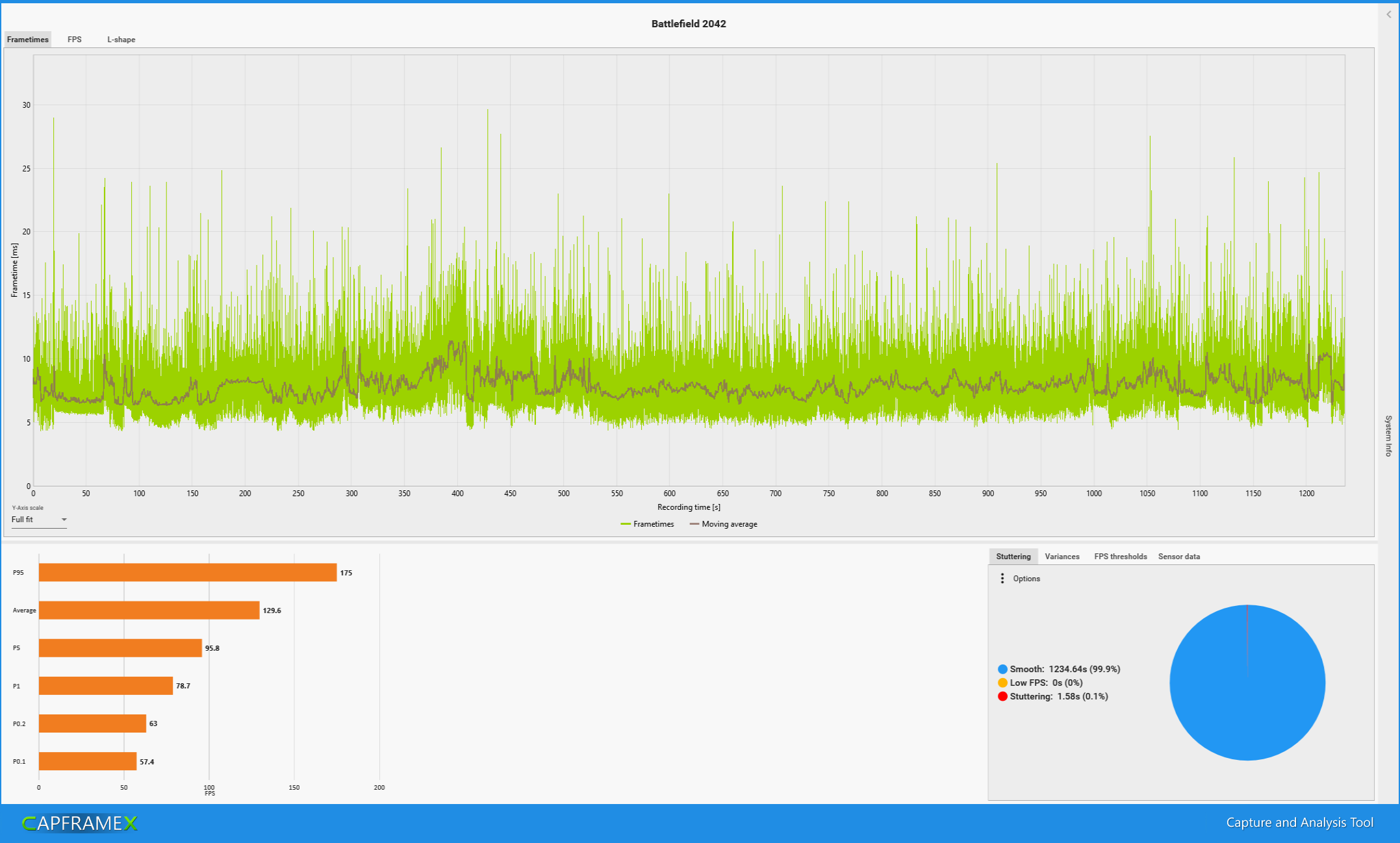
Task: Click the red Stuttering legend dot
Action: pos(1002,696)
